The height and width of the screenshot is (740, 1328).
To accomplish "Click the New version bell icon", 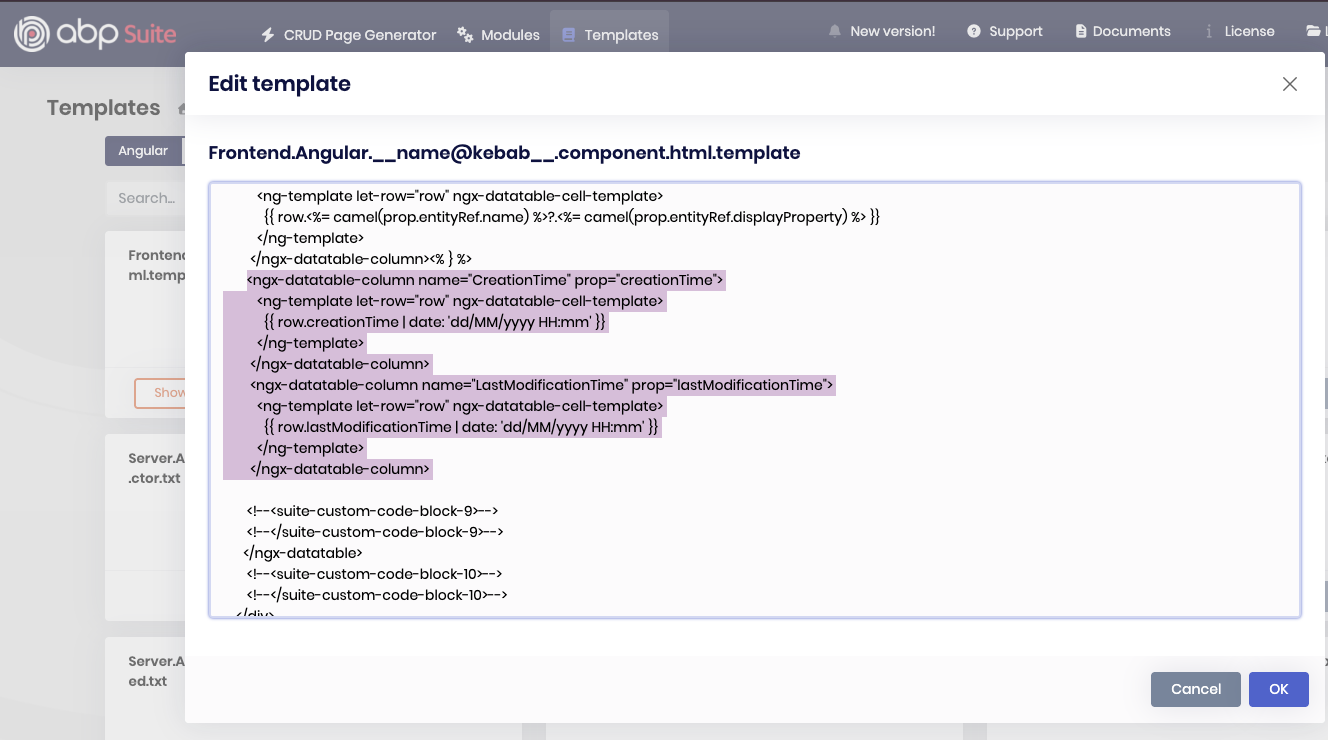I will click(834, 32).
